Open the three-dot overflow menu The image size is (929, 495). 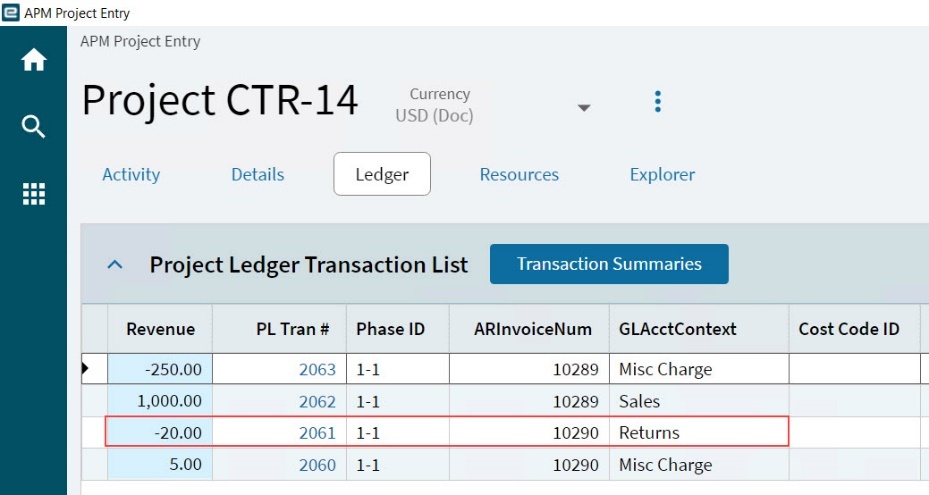(658, 102)
